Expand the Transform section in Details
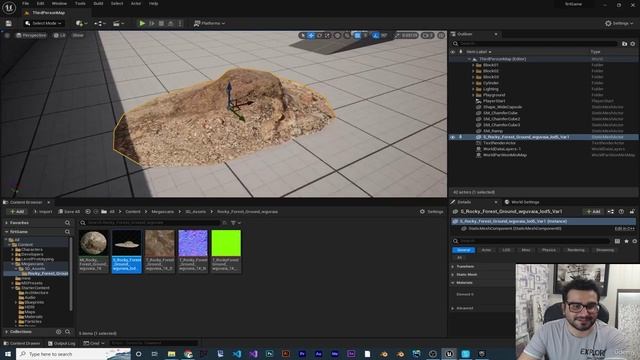The height and width of the screenshot is (360, 640). click(x=453, y=267)
